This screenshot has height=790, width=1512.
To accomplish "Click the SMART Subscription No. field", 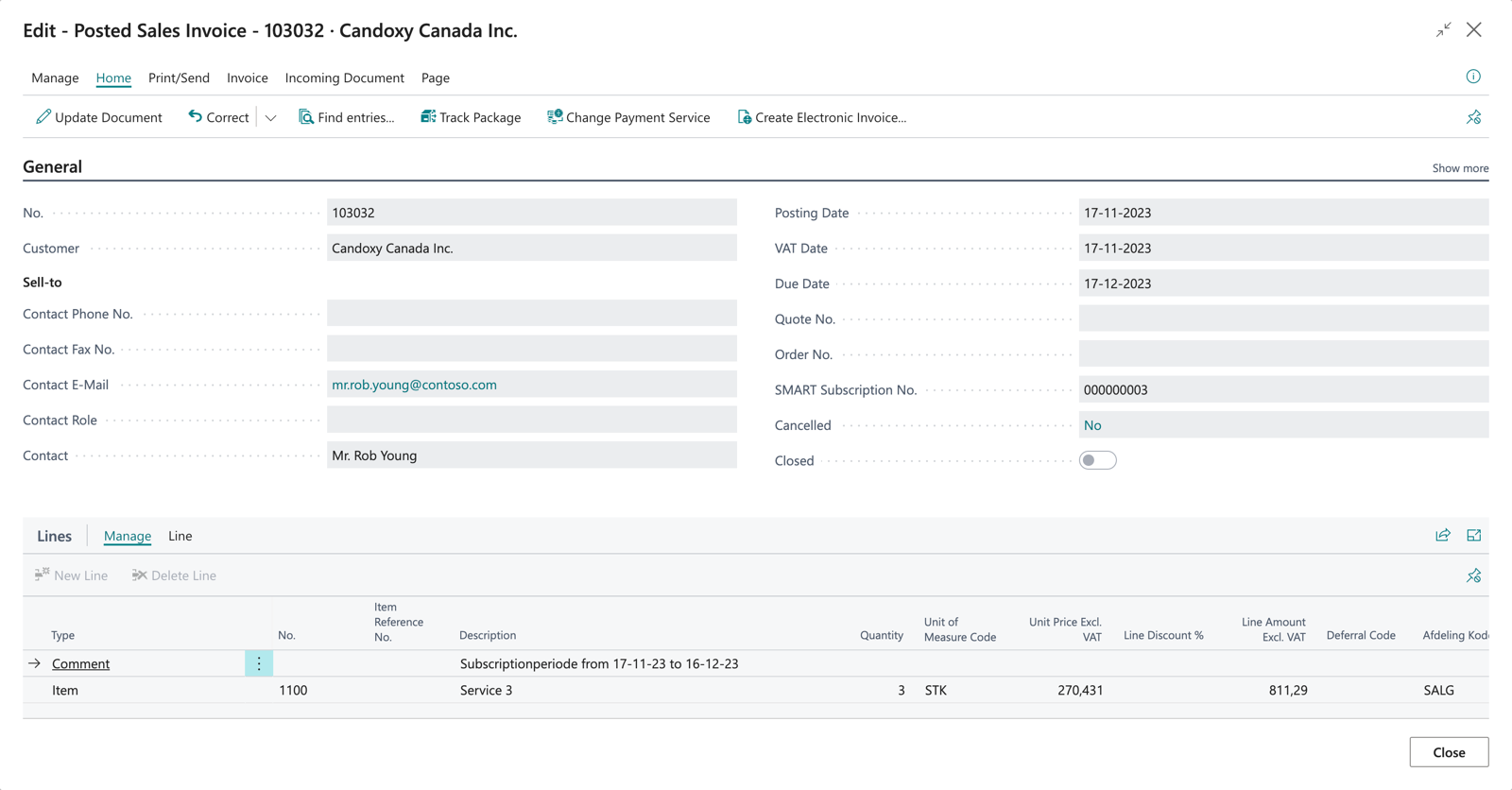I will 1282,389.
